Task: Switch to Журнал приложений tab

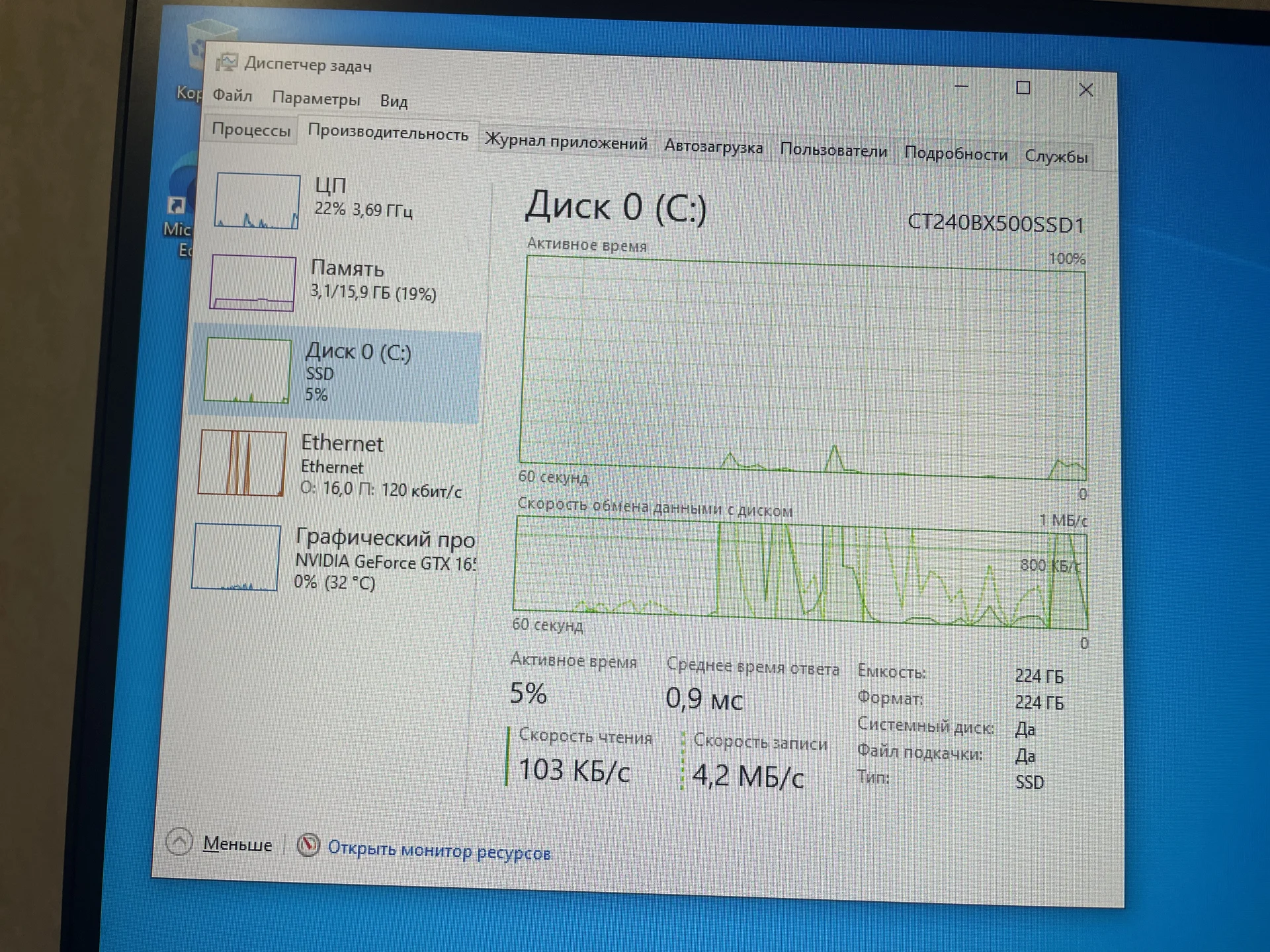Action: [x=566, y=141]
